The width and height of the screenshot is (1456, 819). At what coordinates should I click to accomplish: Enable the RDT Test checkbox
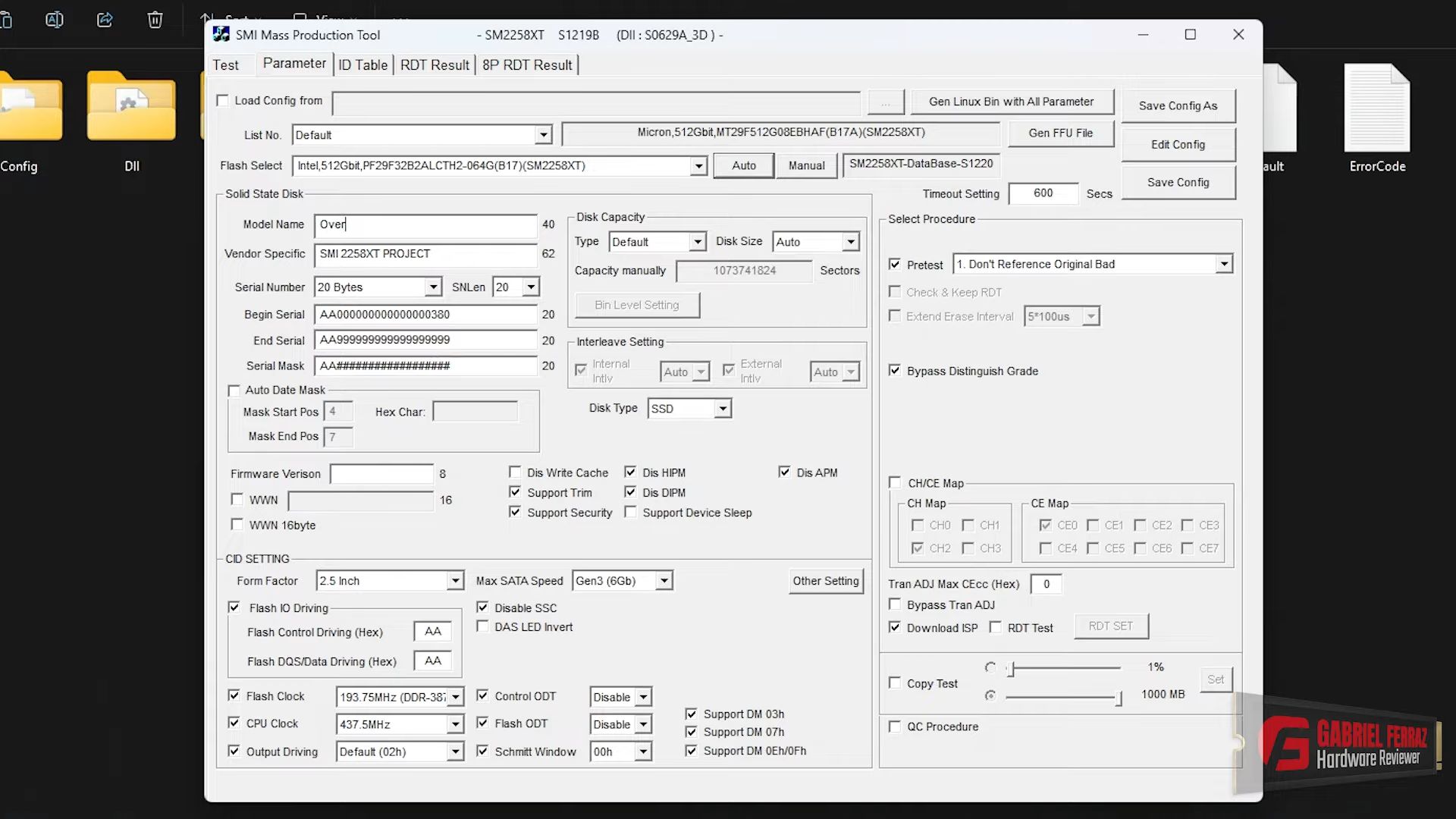[996, 628]
